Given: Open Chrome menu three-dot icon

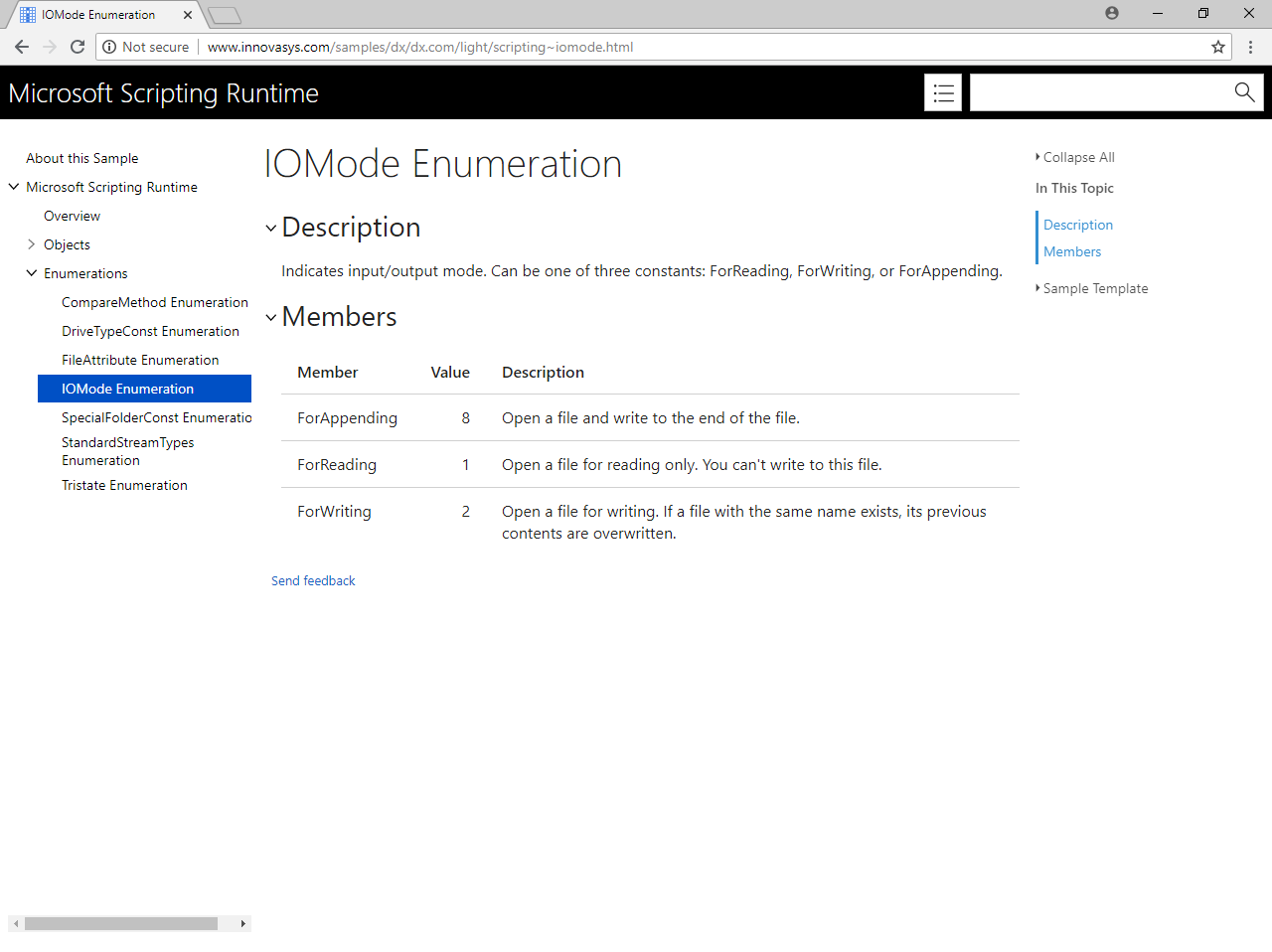Looking at the screenshot, I should point(1251,47).
